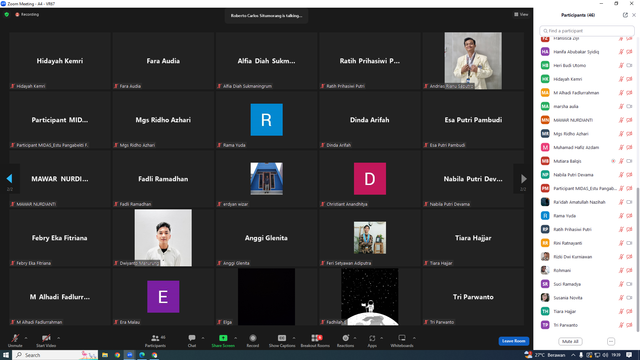The image size is (640, 360).
Task: Toggle mute for marsha aulia in list
Action: [x=621, y=107]
